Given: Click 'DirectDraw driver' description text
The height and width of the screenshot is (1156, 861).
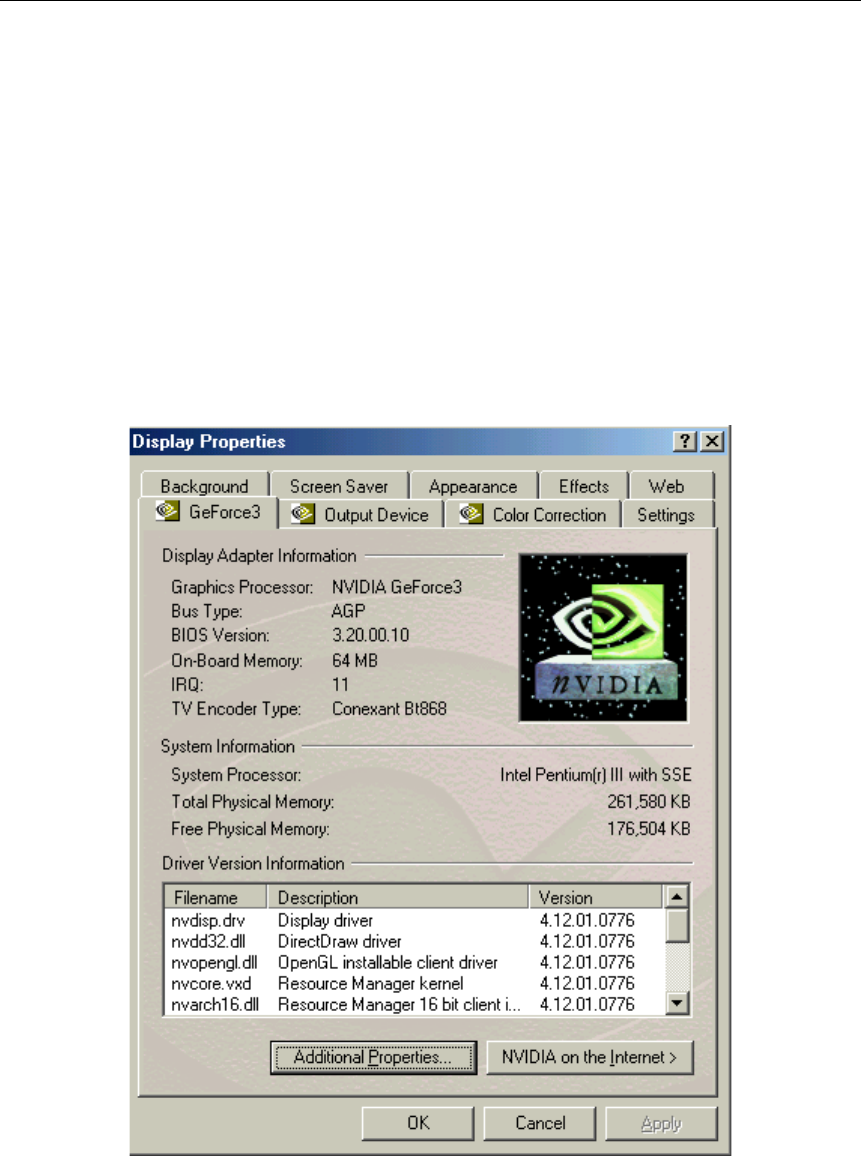Looking at the screenshot, I should 340,941.
